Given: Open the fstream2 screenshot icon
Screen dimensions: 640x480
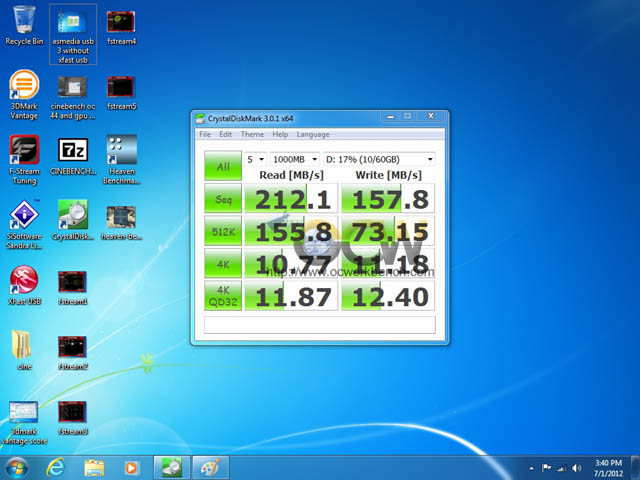Looking at the screenshot, I should [72, 353].
